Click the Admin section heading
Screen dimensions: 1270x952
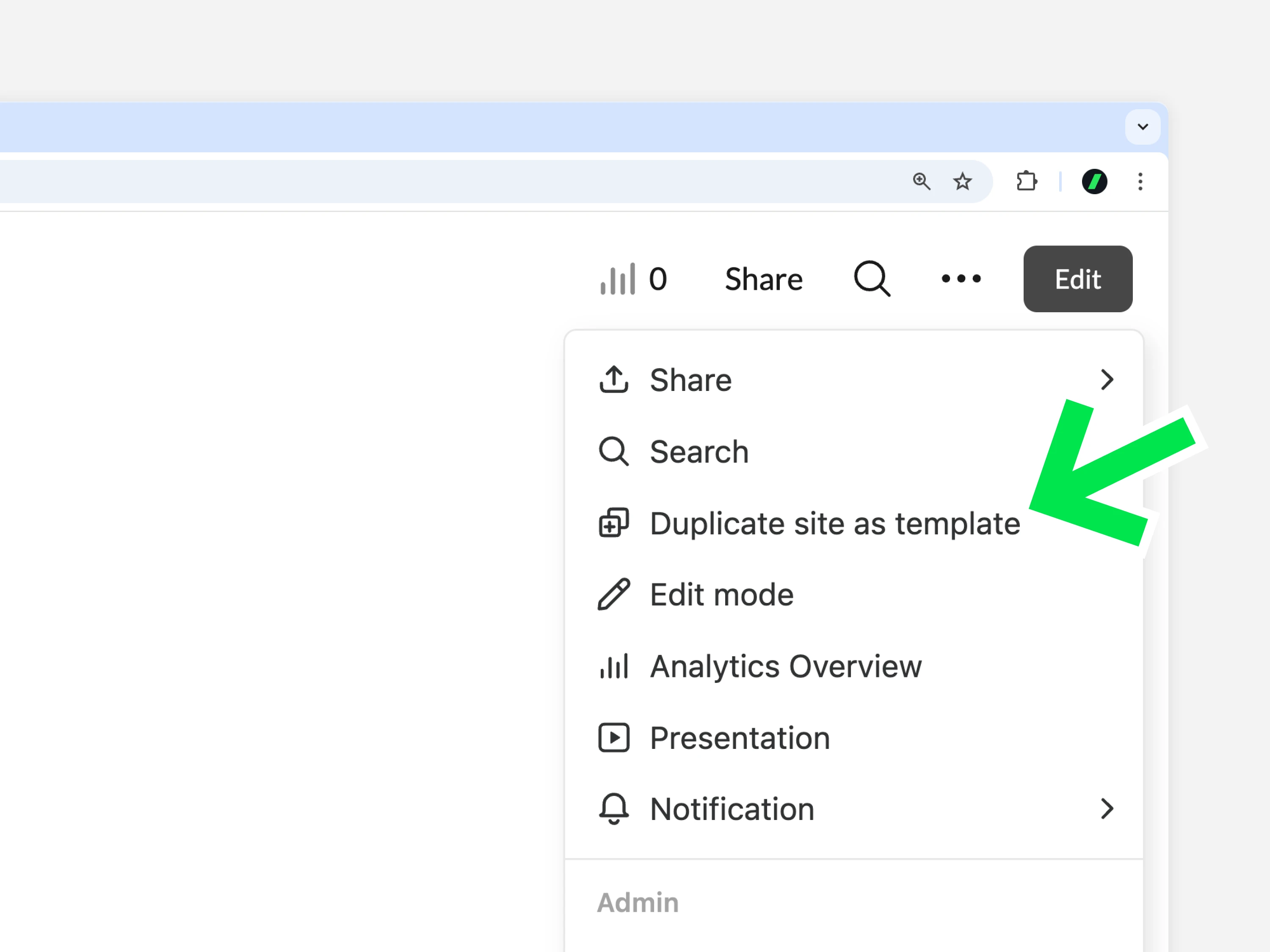pos(638,902)
